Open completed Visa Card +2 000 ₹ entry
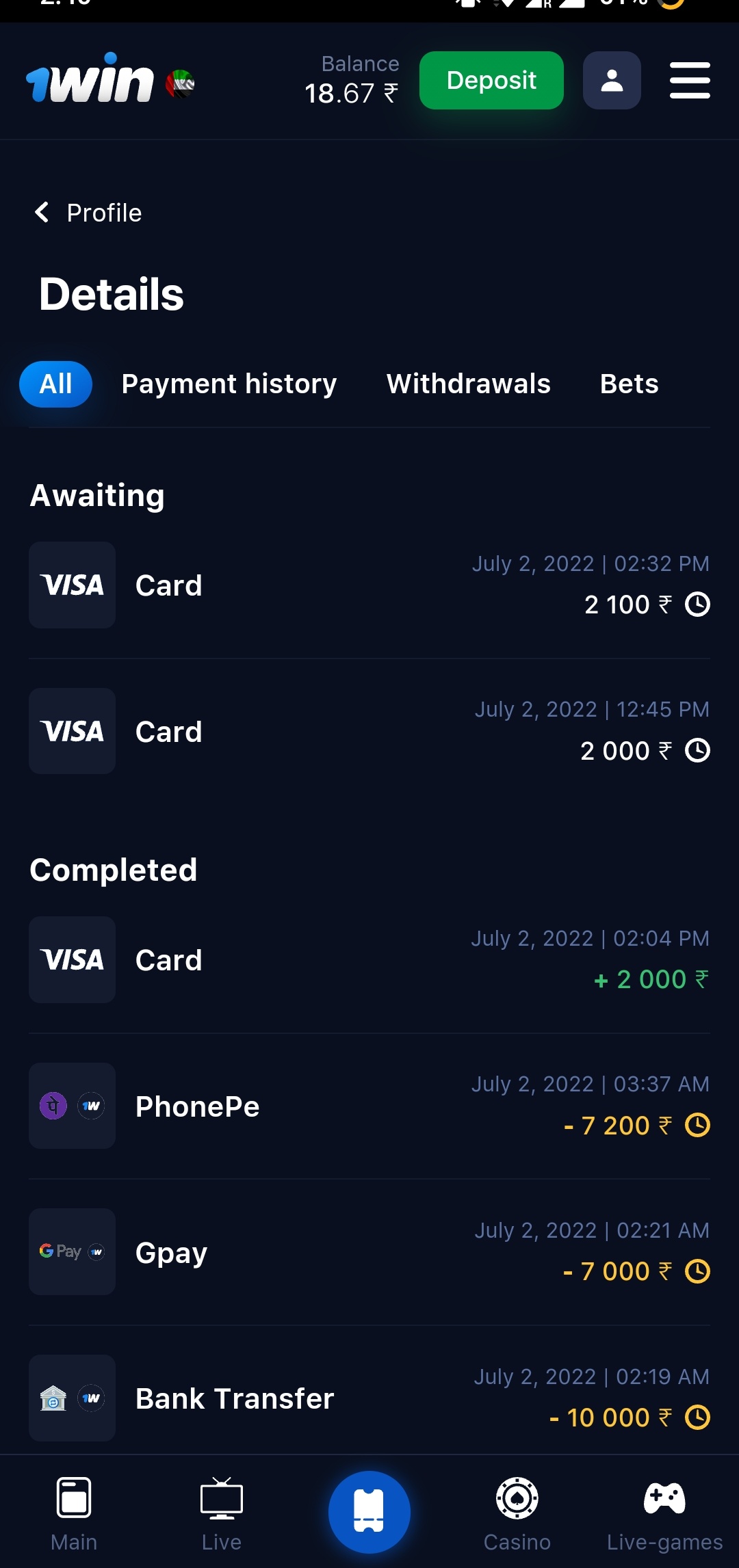Viewport: 739px width, 1568px height. click(x=369, y=959)
